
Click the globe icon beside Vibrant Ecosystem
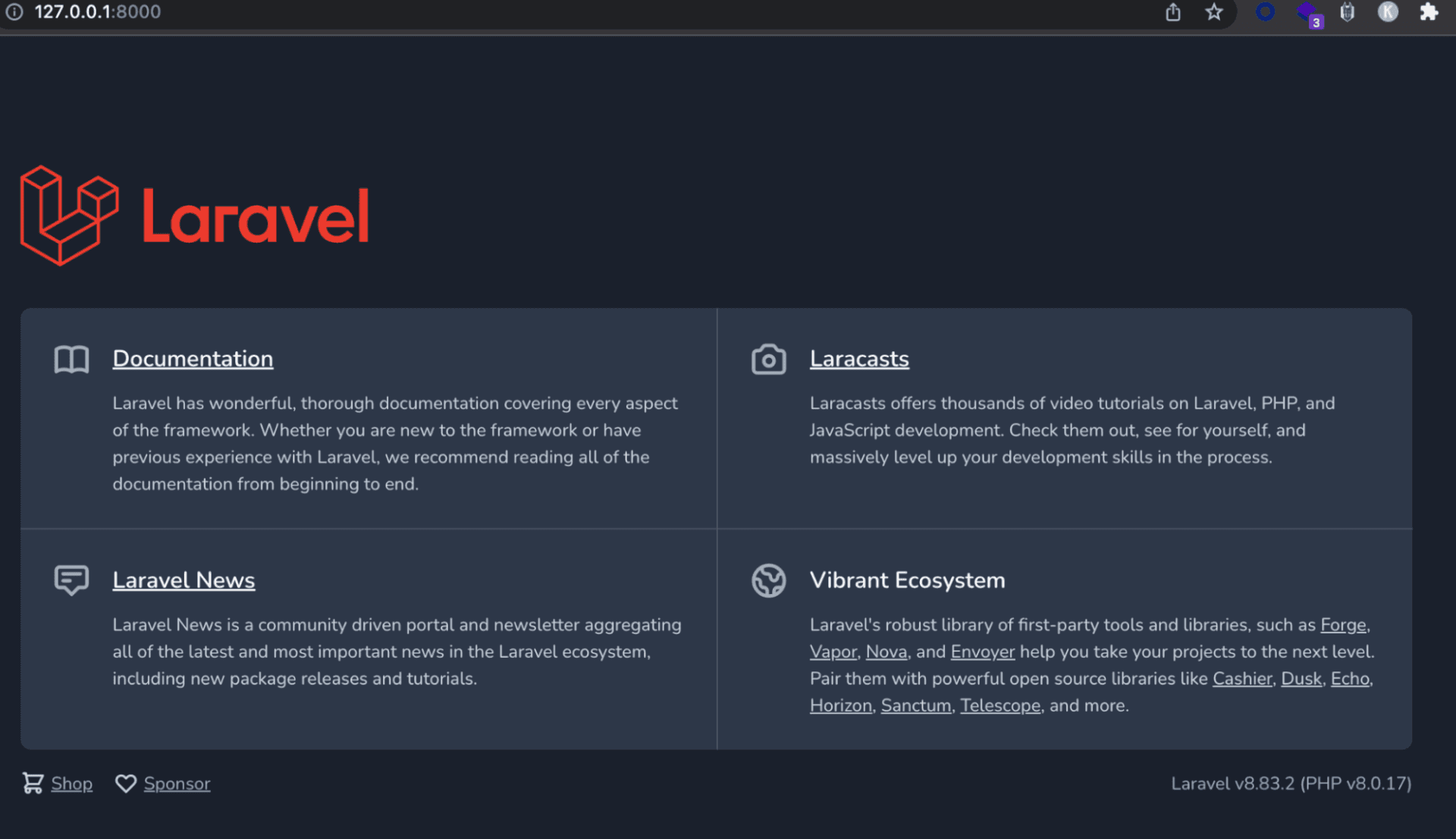click(768, 581)
